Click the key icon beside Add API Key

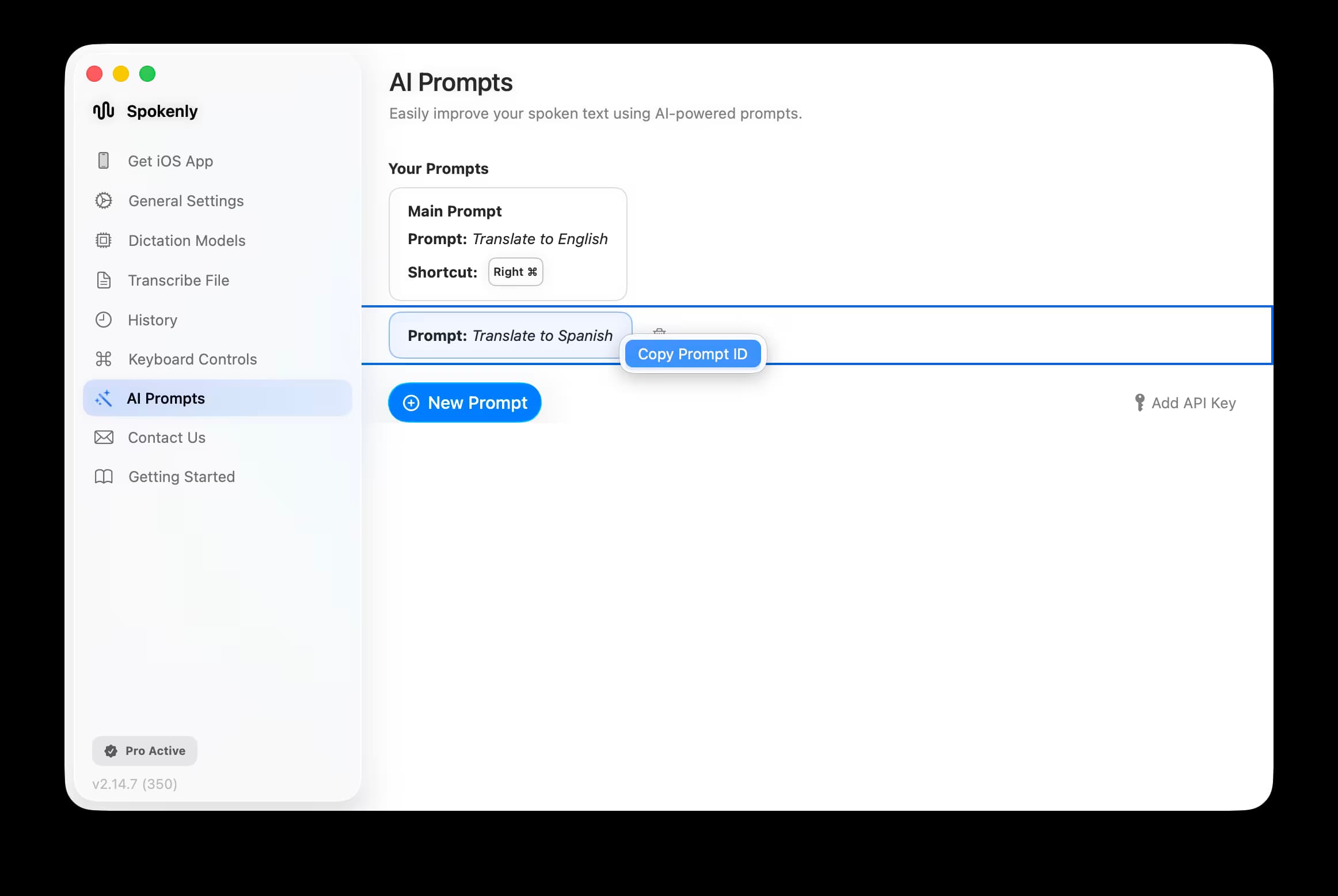[x=1141, y=403]
